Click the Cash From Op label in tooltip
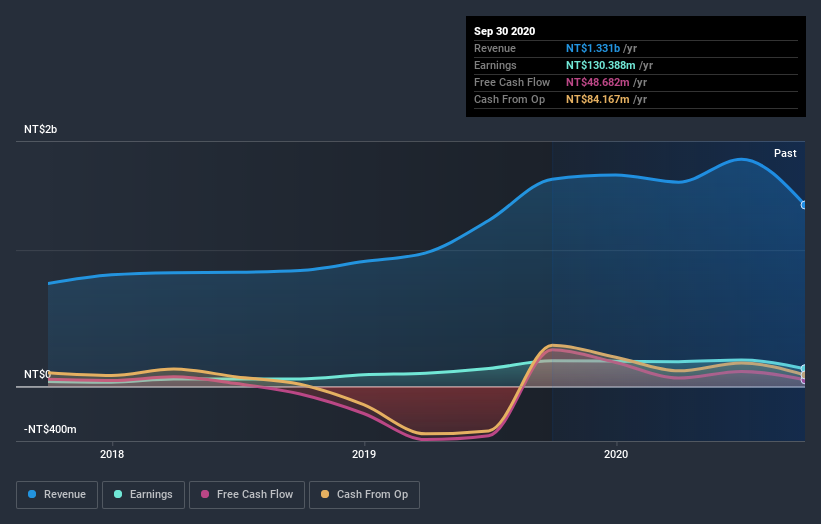The height and width of the screenshot is (524, 821). point(509,99)
